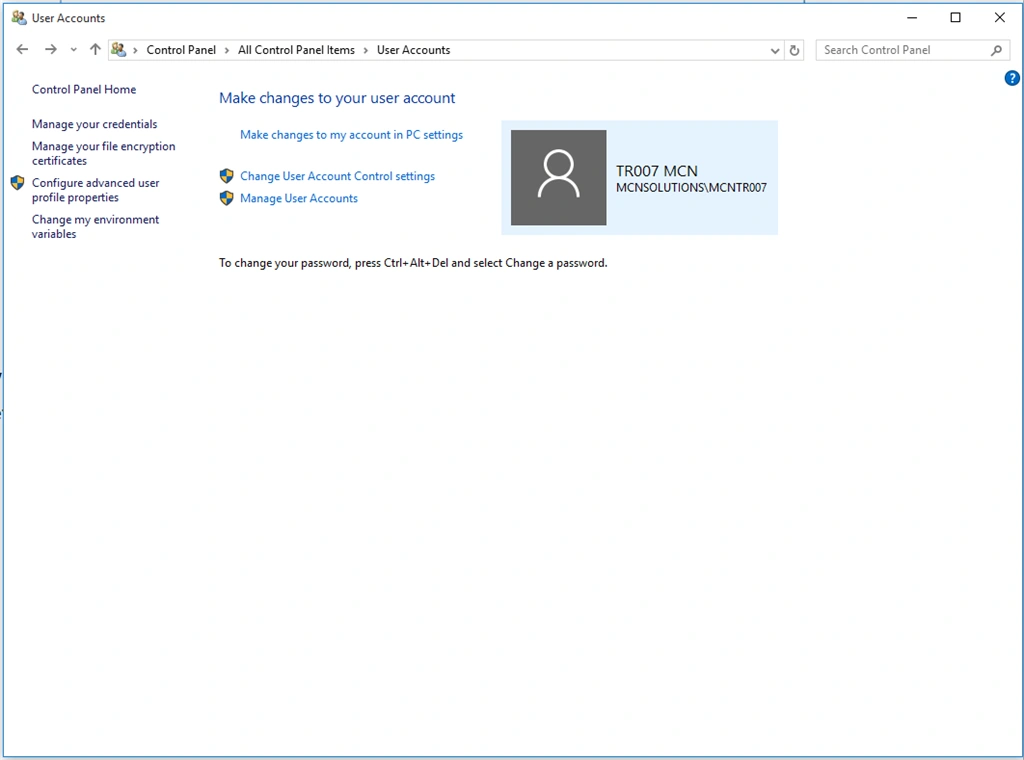
Task: Click the Make changes to your user account heading
Action: coord(337,98)
